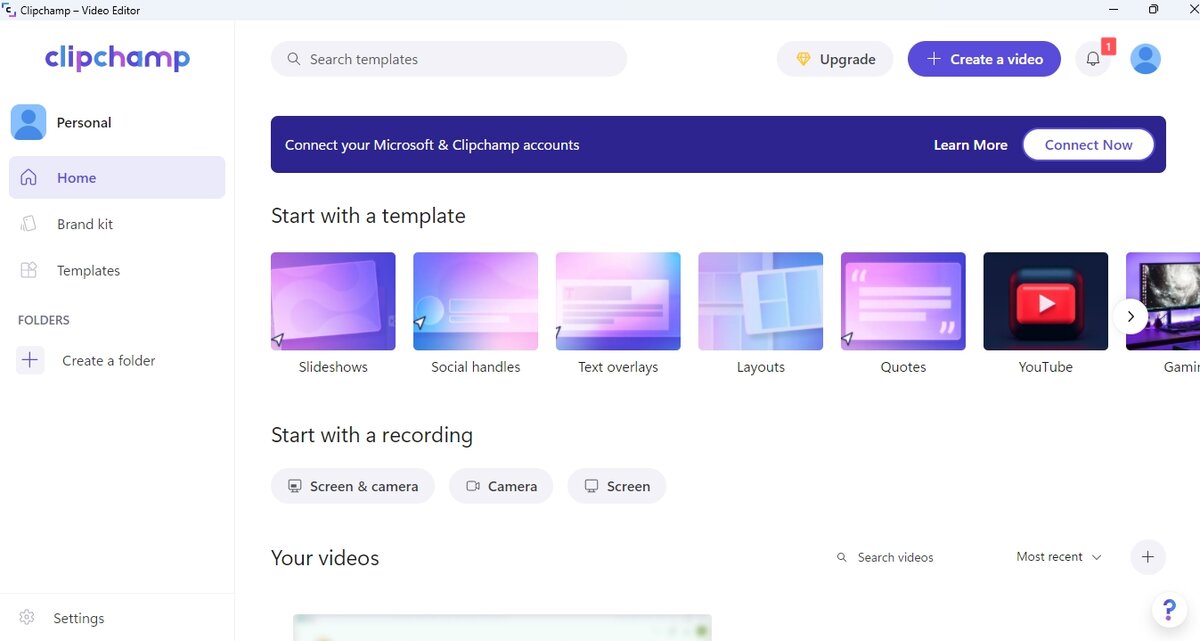Viewport: 1200px width, 641px height.
Task: Click the Home house icon
Action: 28,177
